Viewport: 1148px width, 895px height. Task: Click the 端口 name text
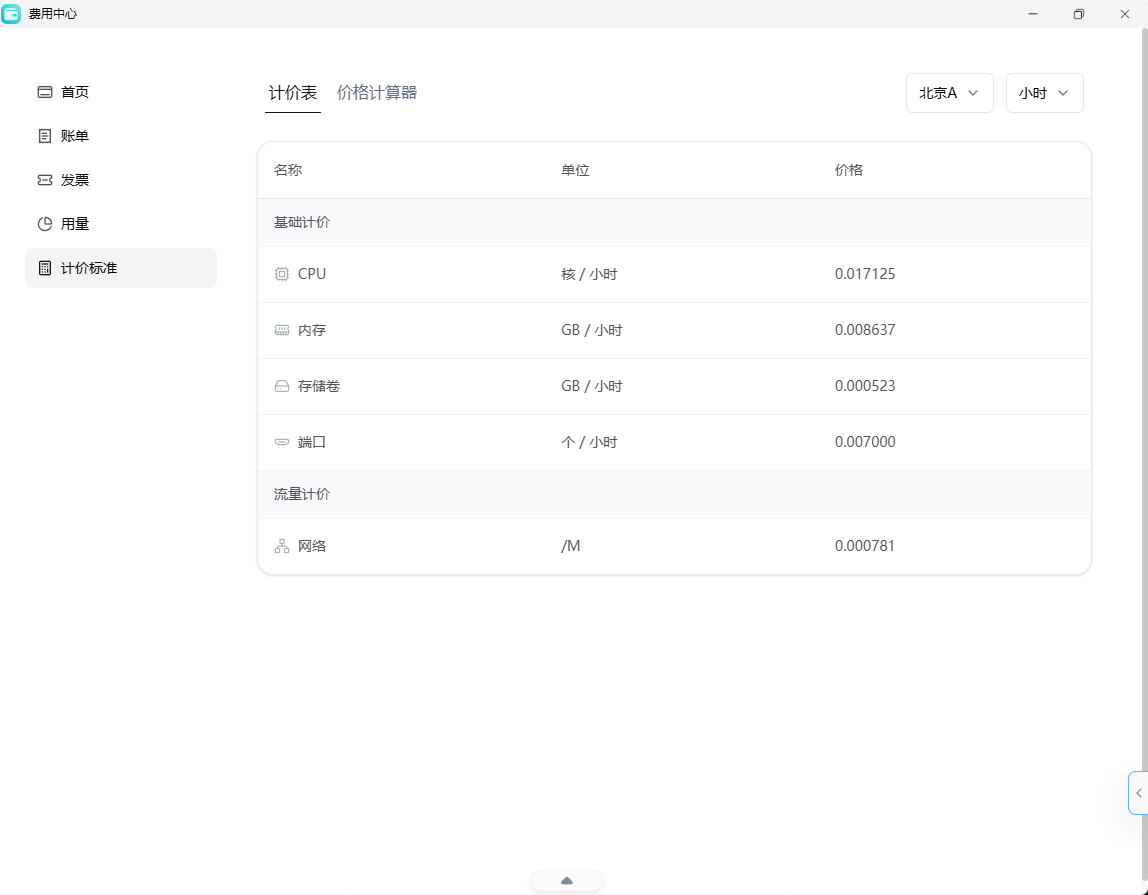(312, 442)
